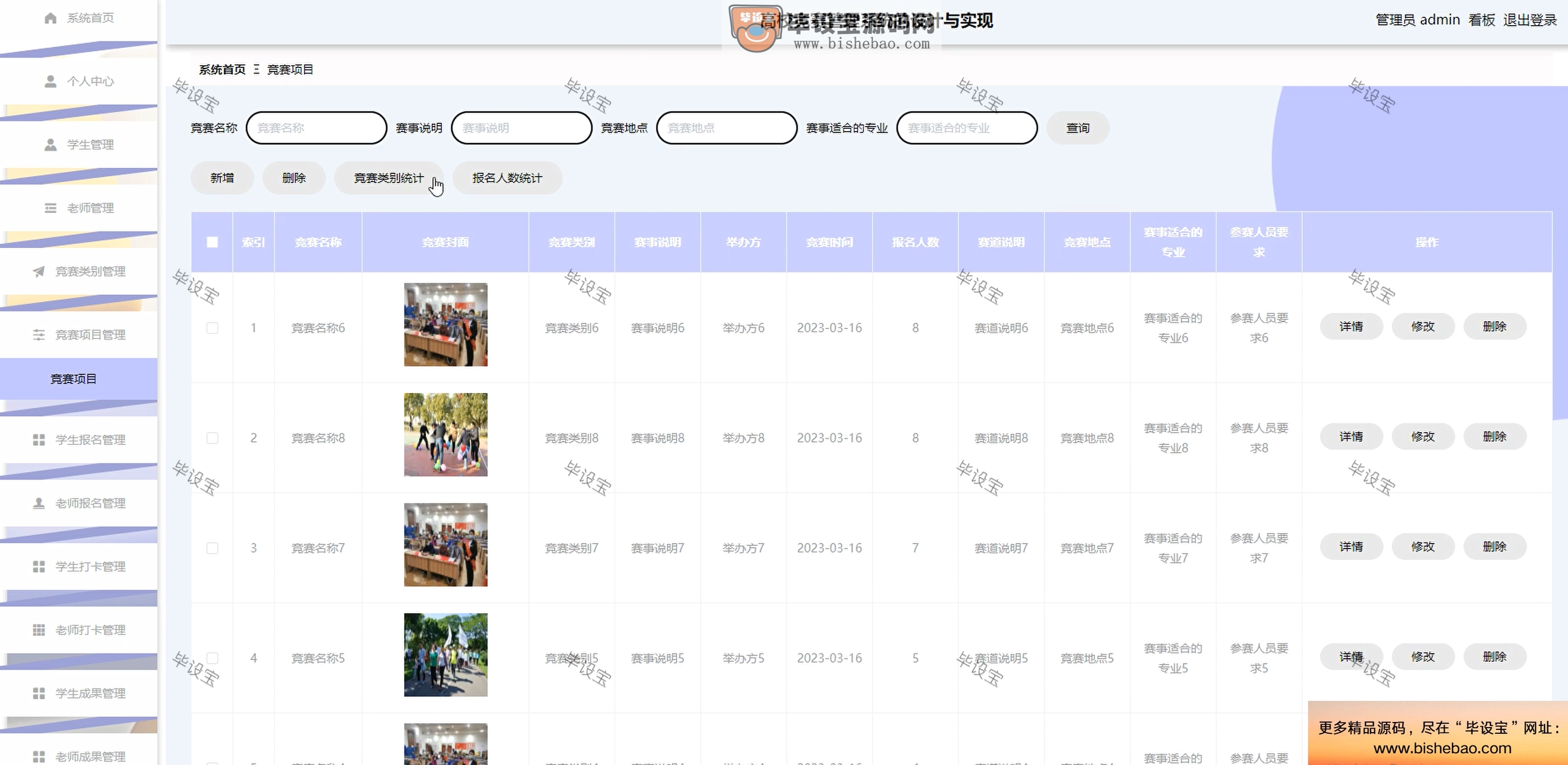1568x765 pixels.
Task: Click 看板 in the top bar
Action: (x=1482, y=20)
